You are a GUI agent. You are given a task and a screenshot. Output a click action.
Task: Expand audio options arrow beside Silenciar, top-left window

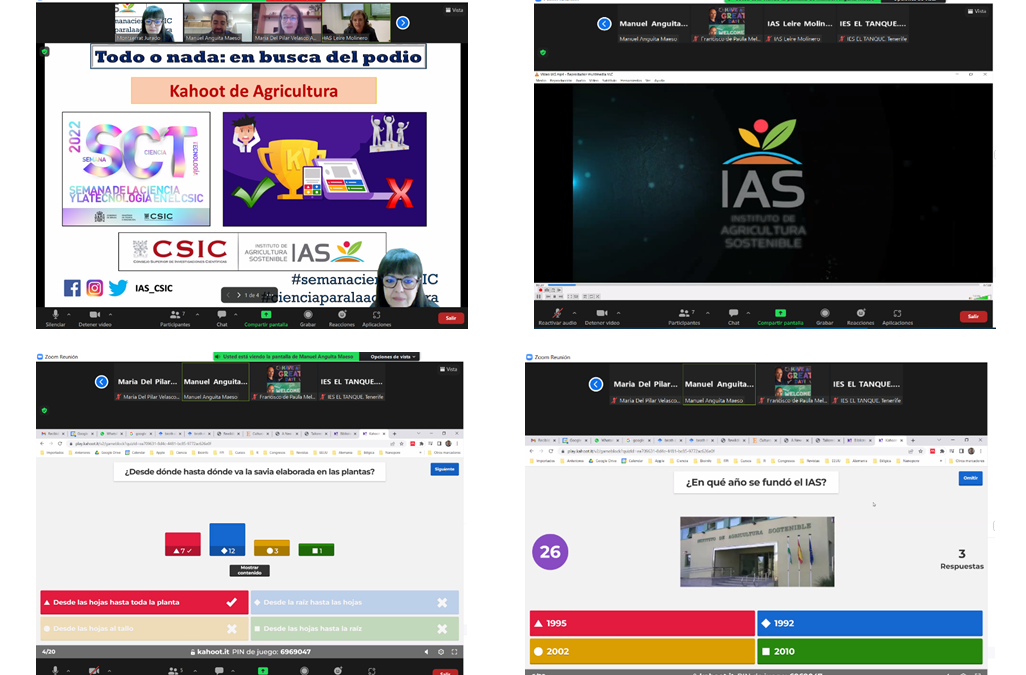click(69, 314)
